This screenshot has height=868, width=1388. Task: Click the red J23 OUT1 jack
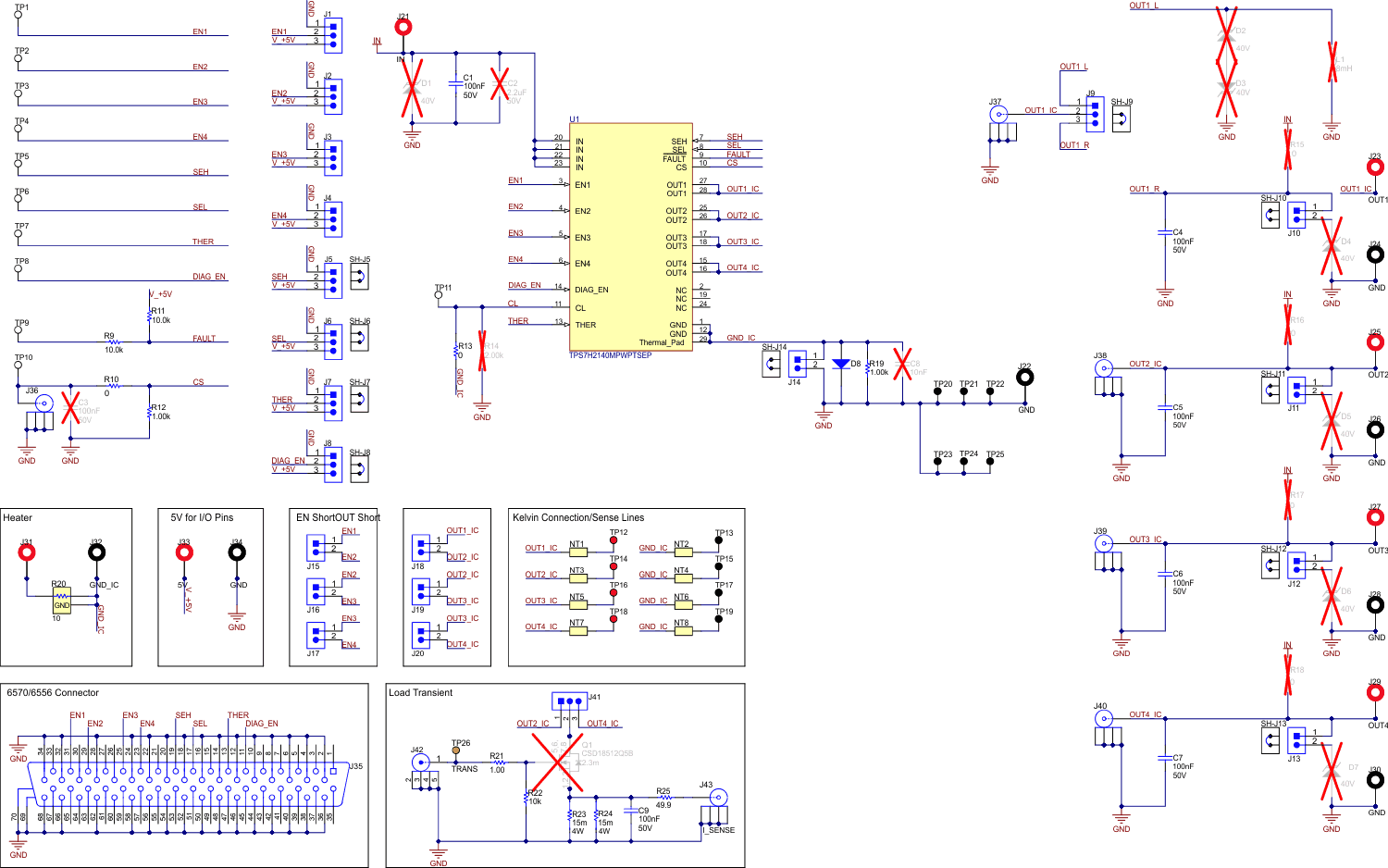(1375, 167)
